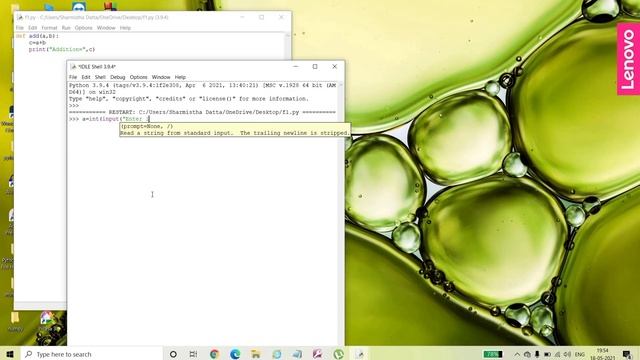The image size is (640, 360).
Task: Minimize the IDLE Shell window
Action: (x=296, y=67)
